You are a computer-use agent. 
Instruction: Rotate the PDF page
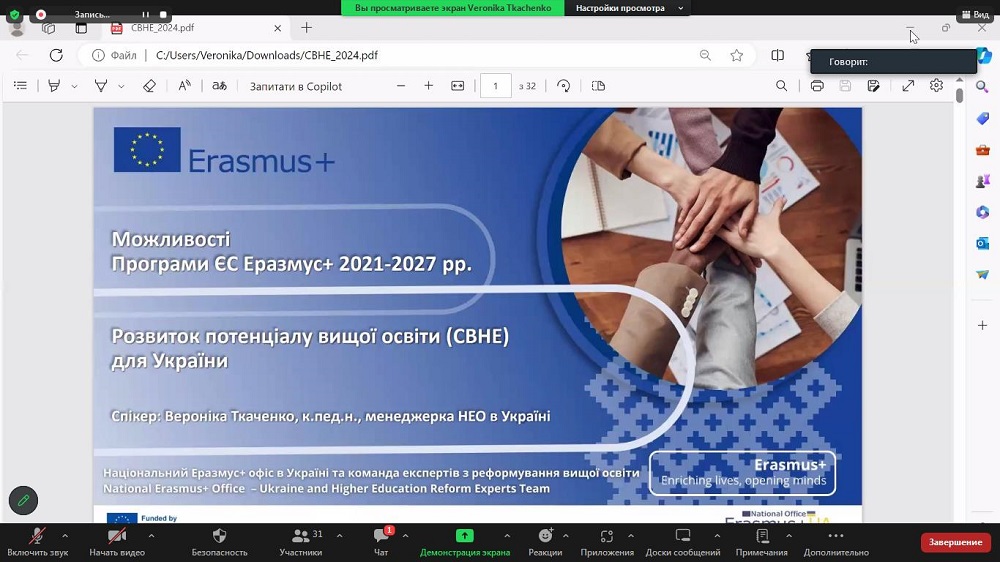564,86
